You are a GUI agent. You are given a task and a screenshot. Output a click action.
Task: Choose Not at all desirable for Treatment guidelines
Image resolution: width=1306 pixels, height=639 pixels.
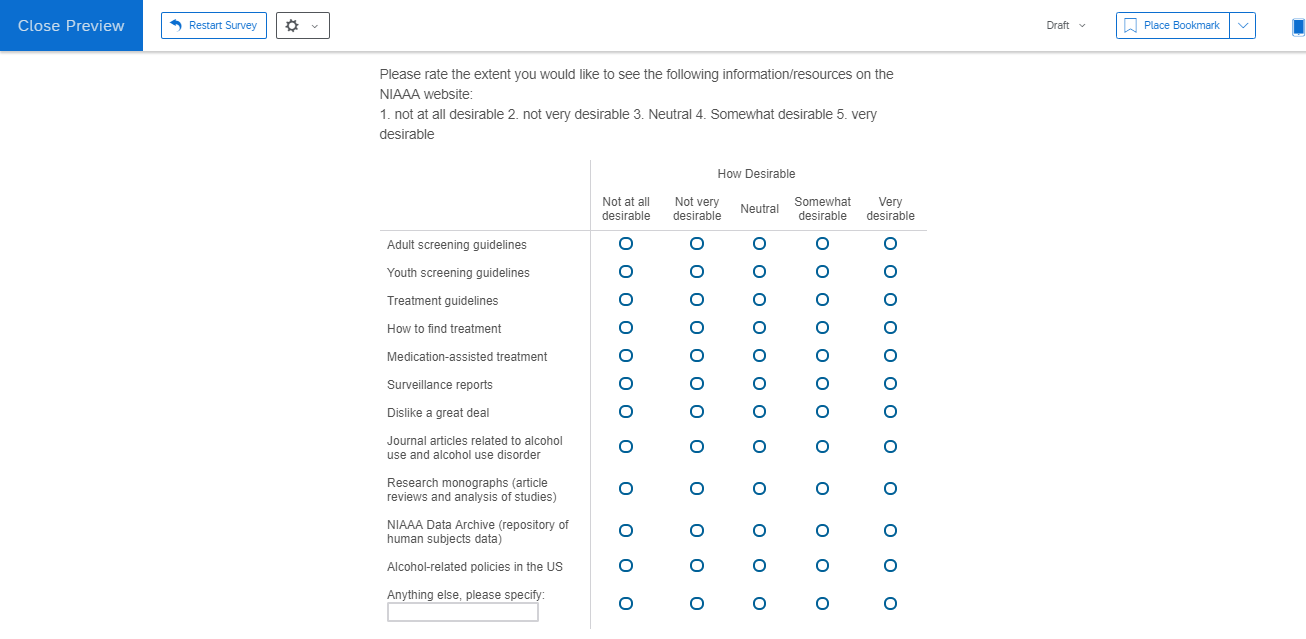(x=626, y=300)
